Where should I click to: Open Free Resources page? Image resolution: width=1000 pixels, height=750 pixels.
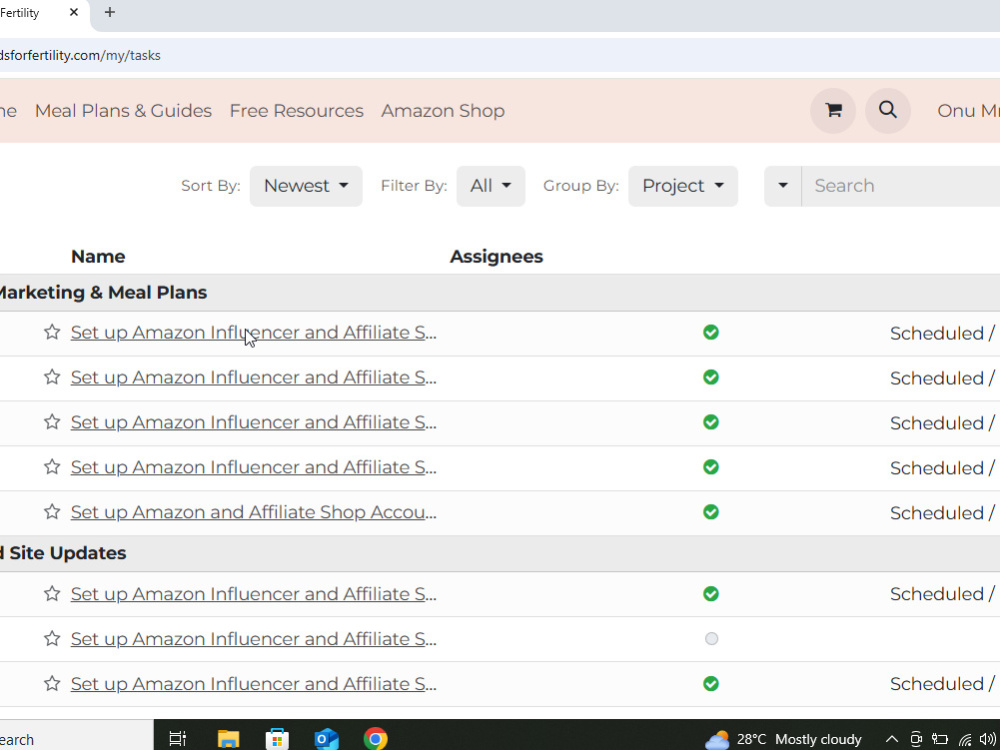tap(297, 111)
